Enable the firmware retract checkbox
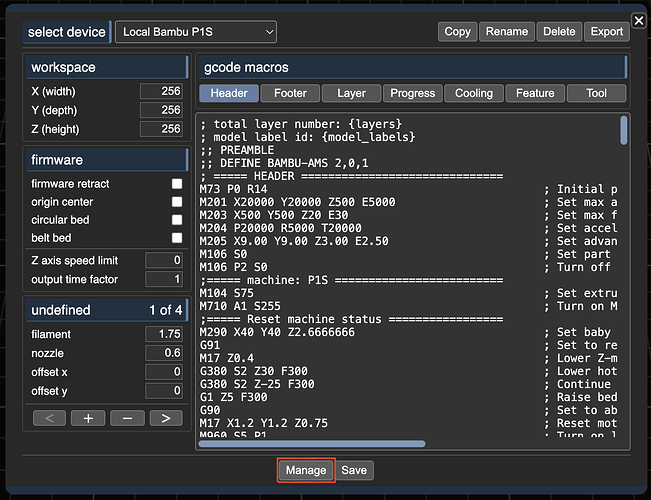The height and width of the screenshot is (500, 651). coord(177,184)
